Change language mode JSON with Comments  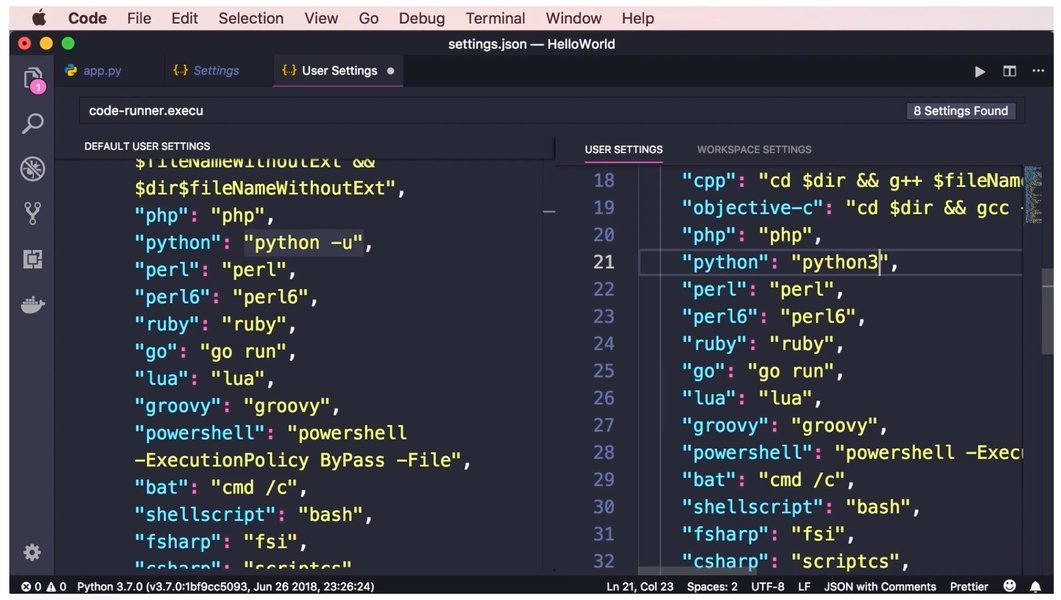(x=880, y=586)
